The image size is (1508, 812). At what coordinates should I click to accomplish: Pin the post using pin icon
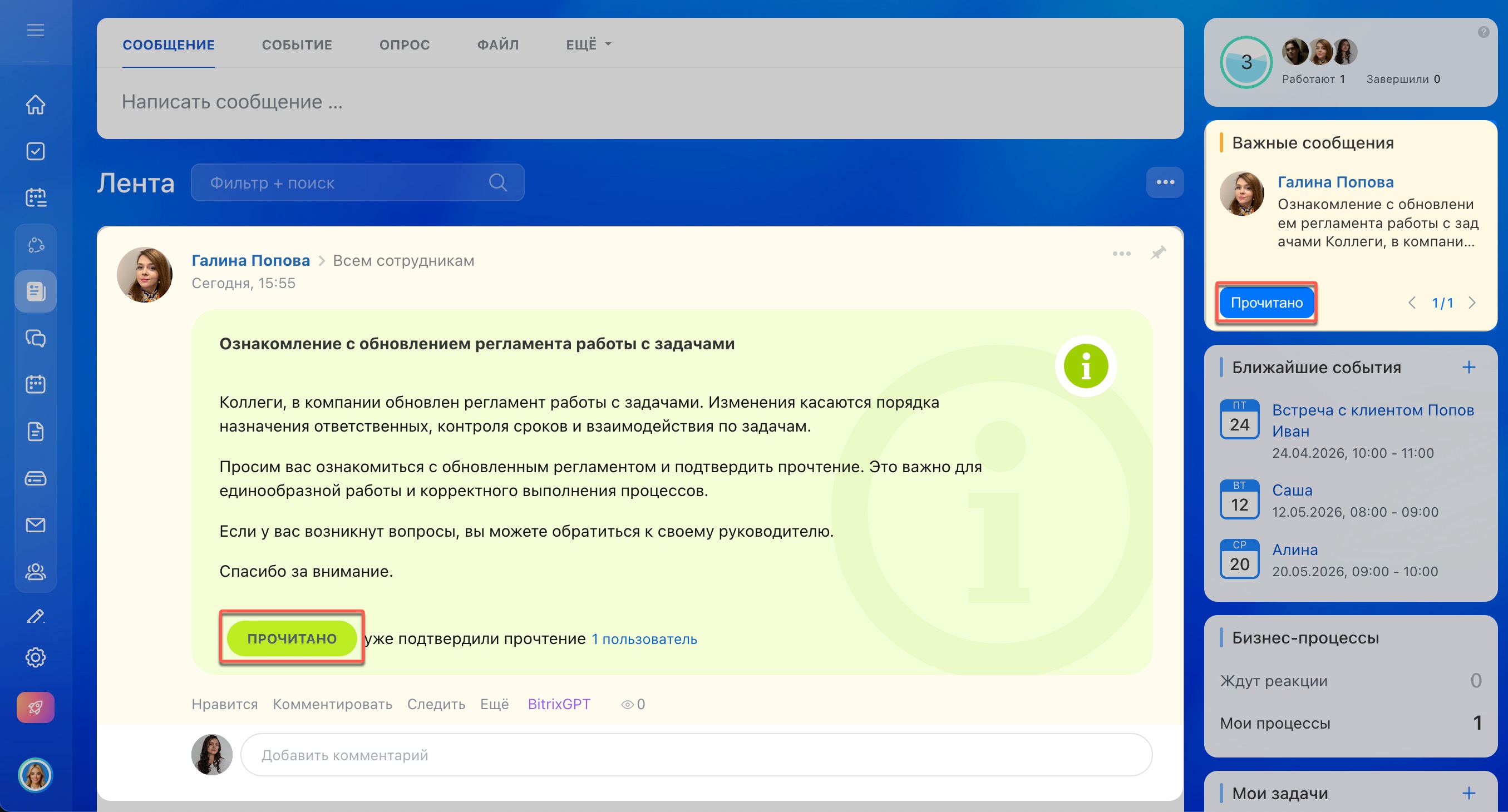click(x=1158, y=252)
